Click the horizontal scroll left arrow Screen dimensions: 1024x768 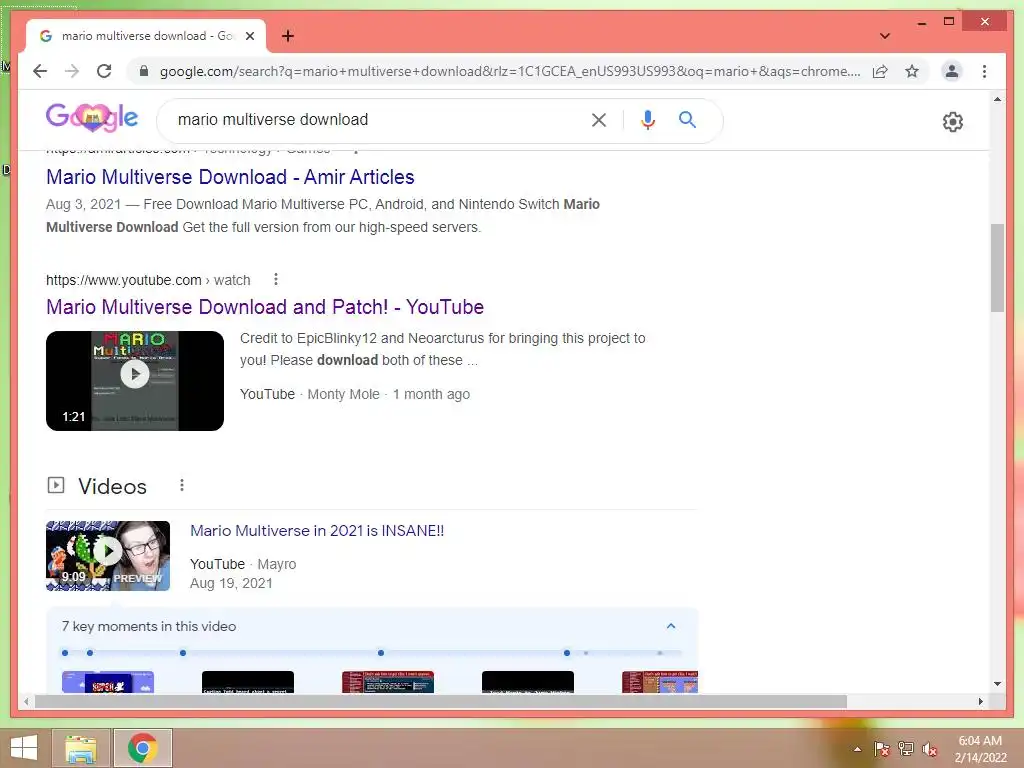click(26, 701)
